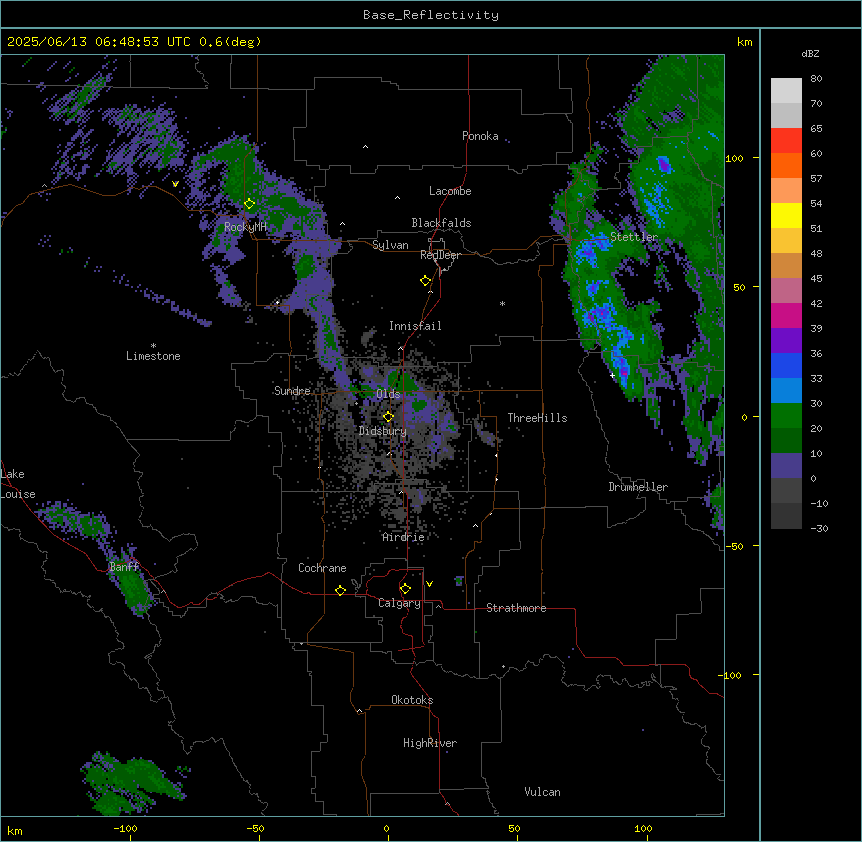Click the Limestone label
Image resolution: width=862 pixels, height=842 pixels.
153,356
